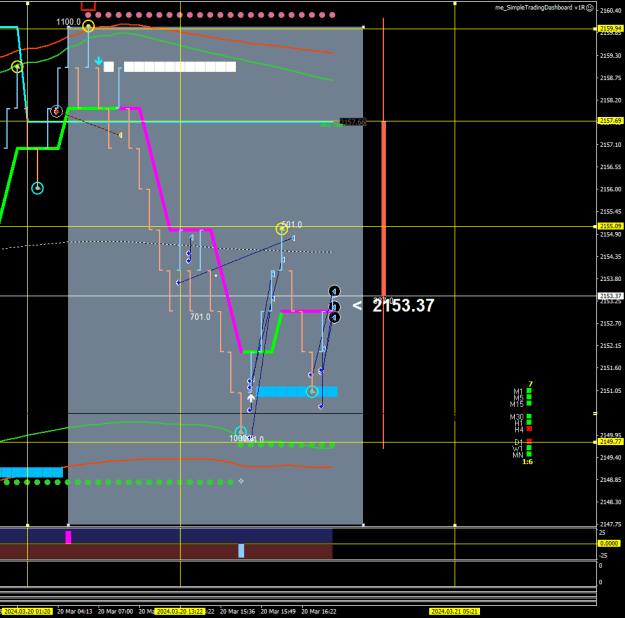Click the 1100.0 label near top

[x=68, y=22]
